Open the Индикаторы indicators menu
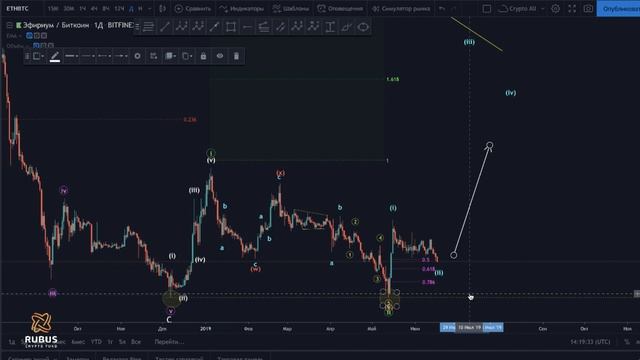 (241, 9)
